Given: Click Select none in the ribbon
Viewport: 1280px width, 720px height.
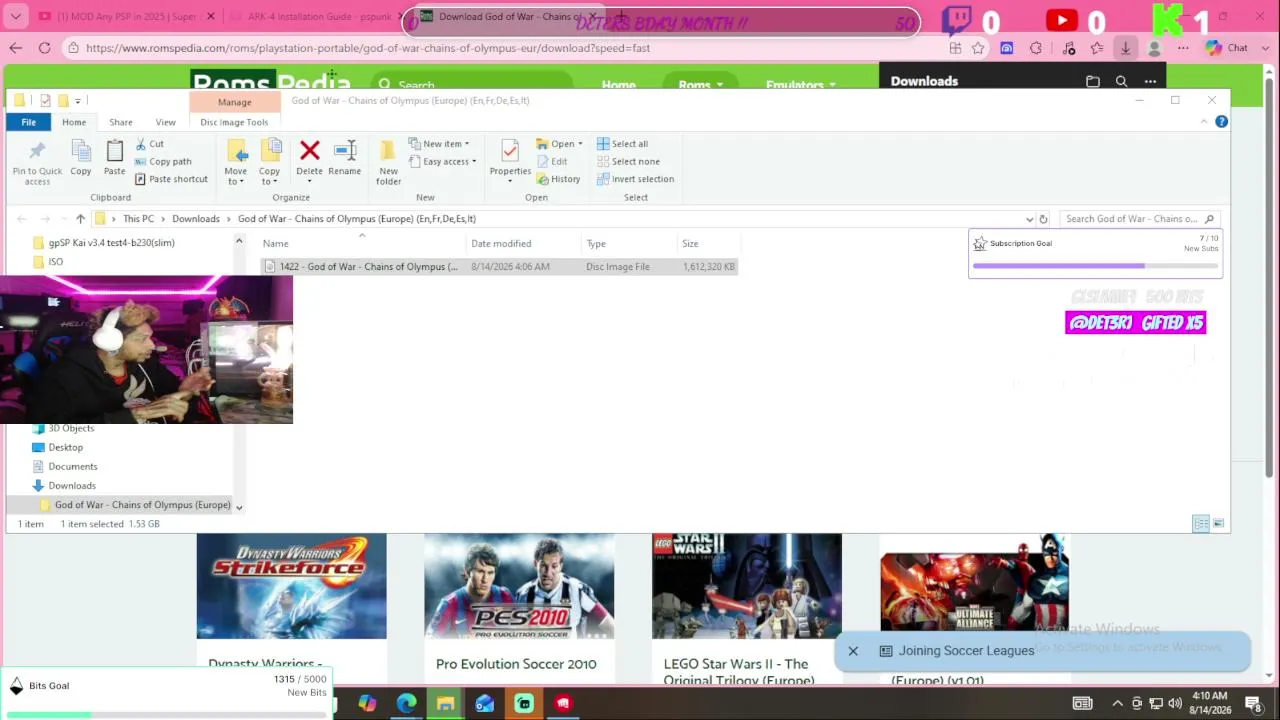Looking at the screenshot, I should [628, 161].
